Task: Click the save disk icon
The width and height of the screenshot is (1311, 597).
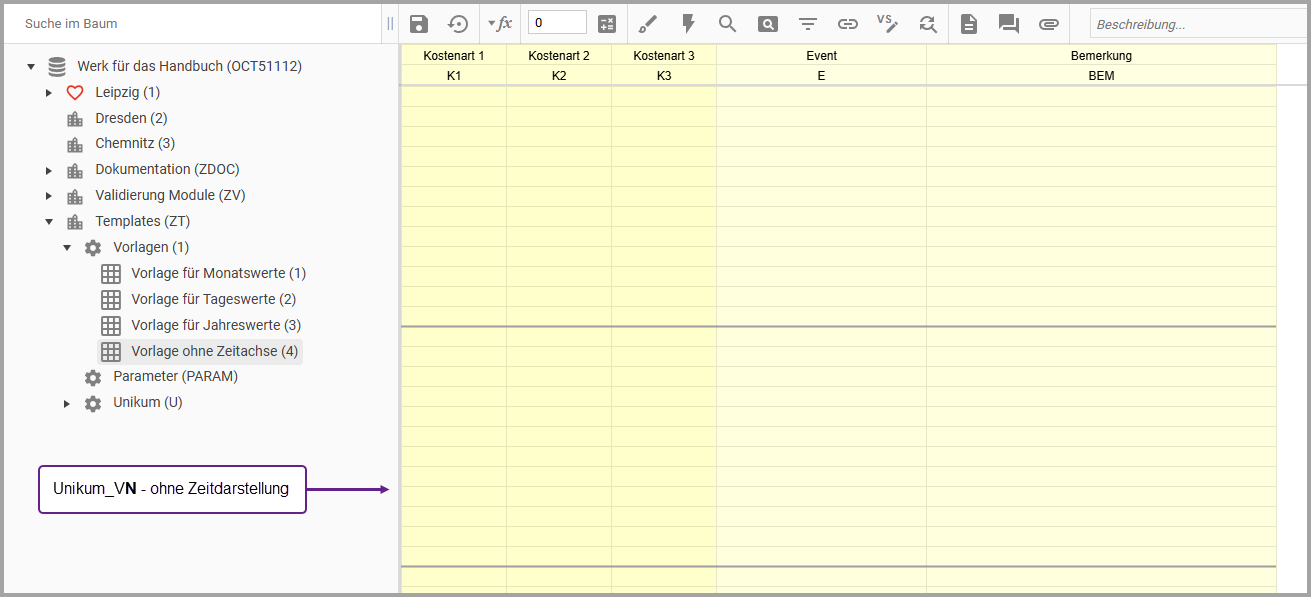Action: click(x=419, y=24)
